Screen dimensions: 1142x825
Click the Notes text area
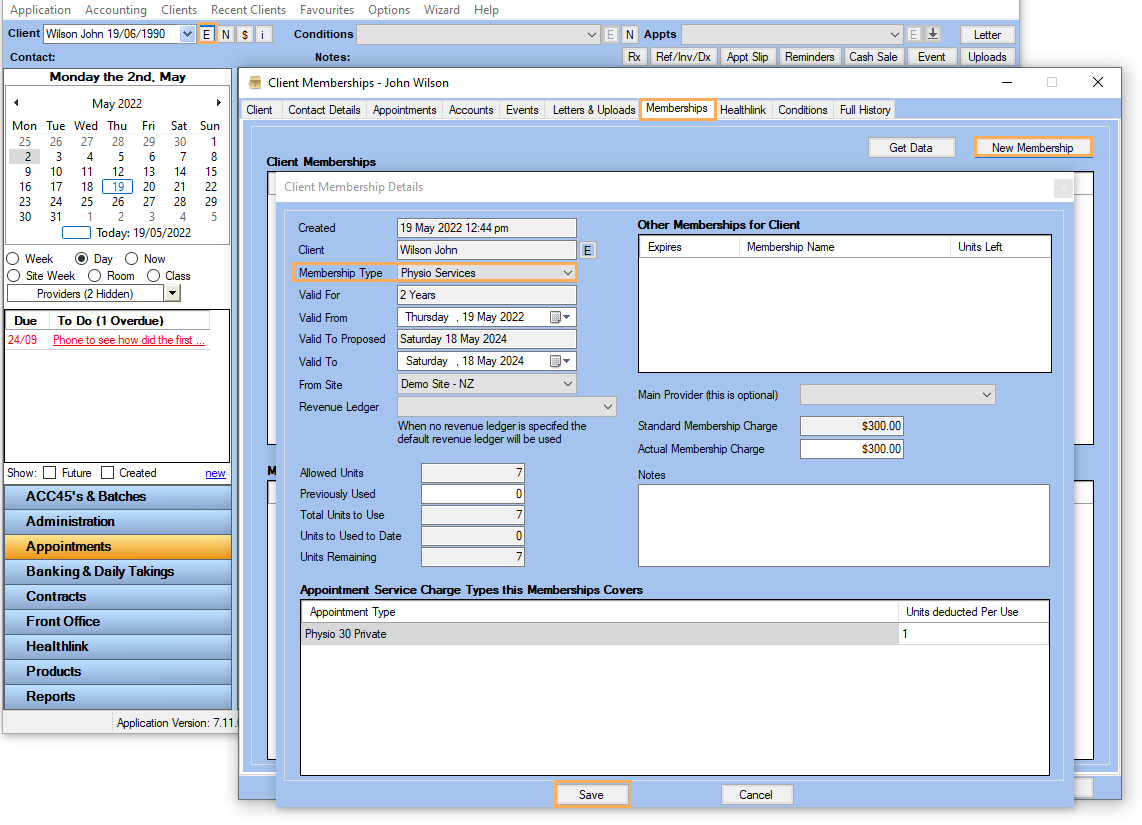[843, 525]
